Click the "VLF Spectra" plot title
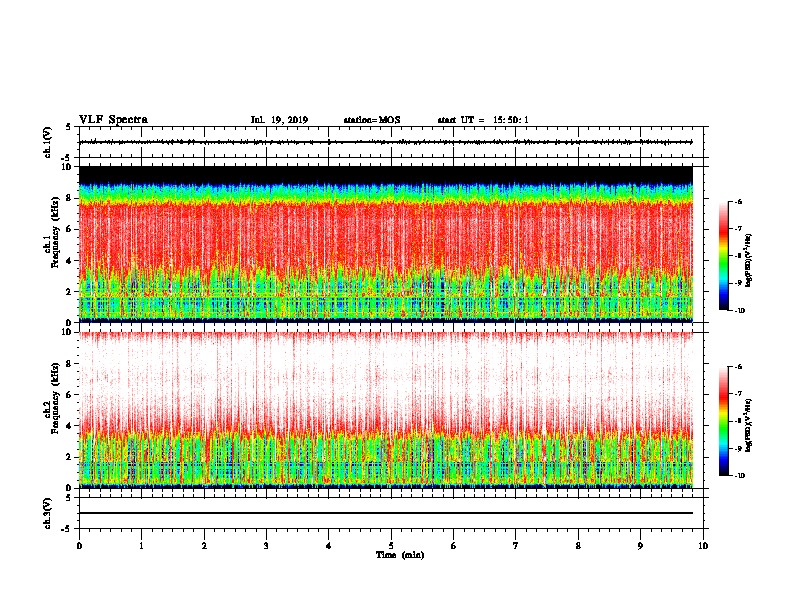Image resolution: width=792 pixels, height=612 pixels. (113, 120)
